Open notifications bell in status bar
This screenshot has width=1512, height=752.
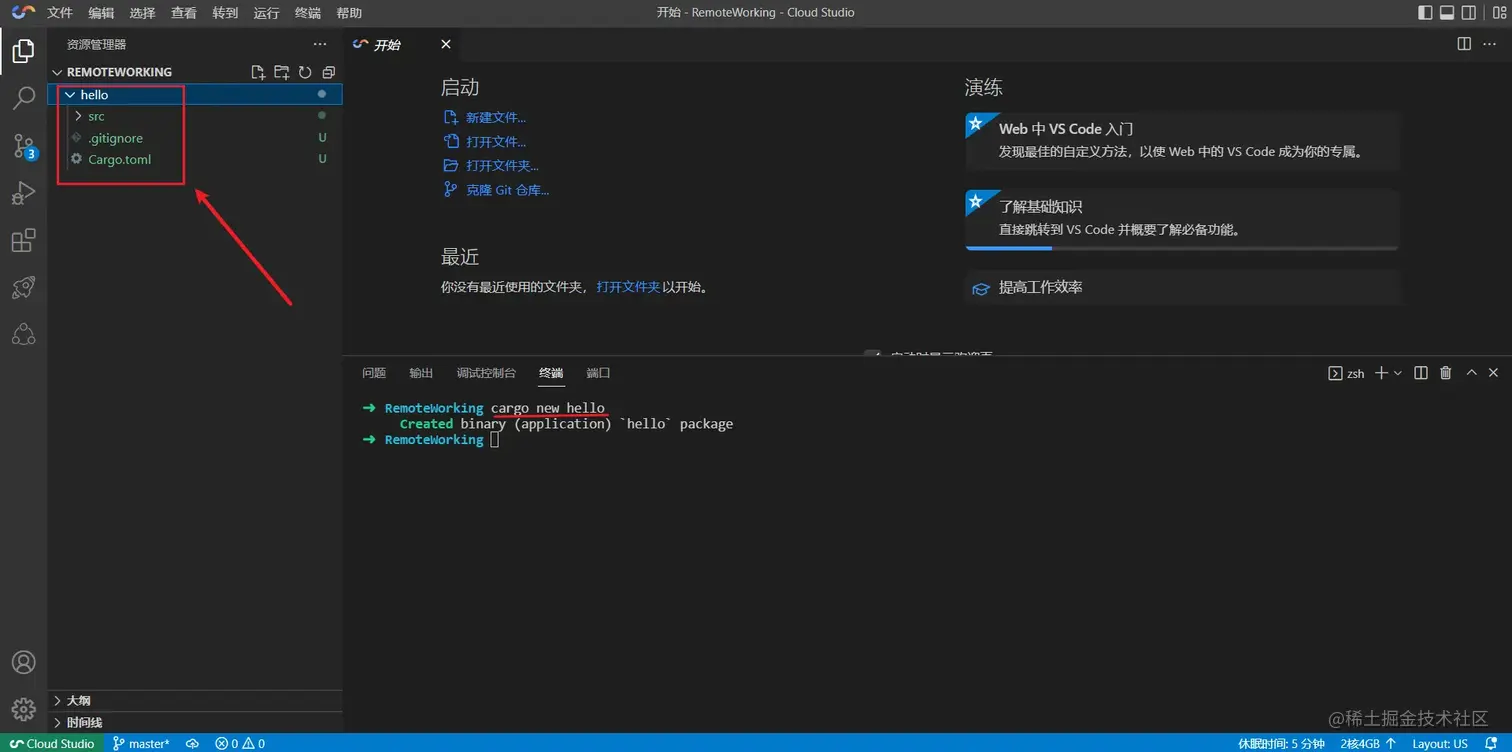click(x=1493, y=743)
